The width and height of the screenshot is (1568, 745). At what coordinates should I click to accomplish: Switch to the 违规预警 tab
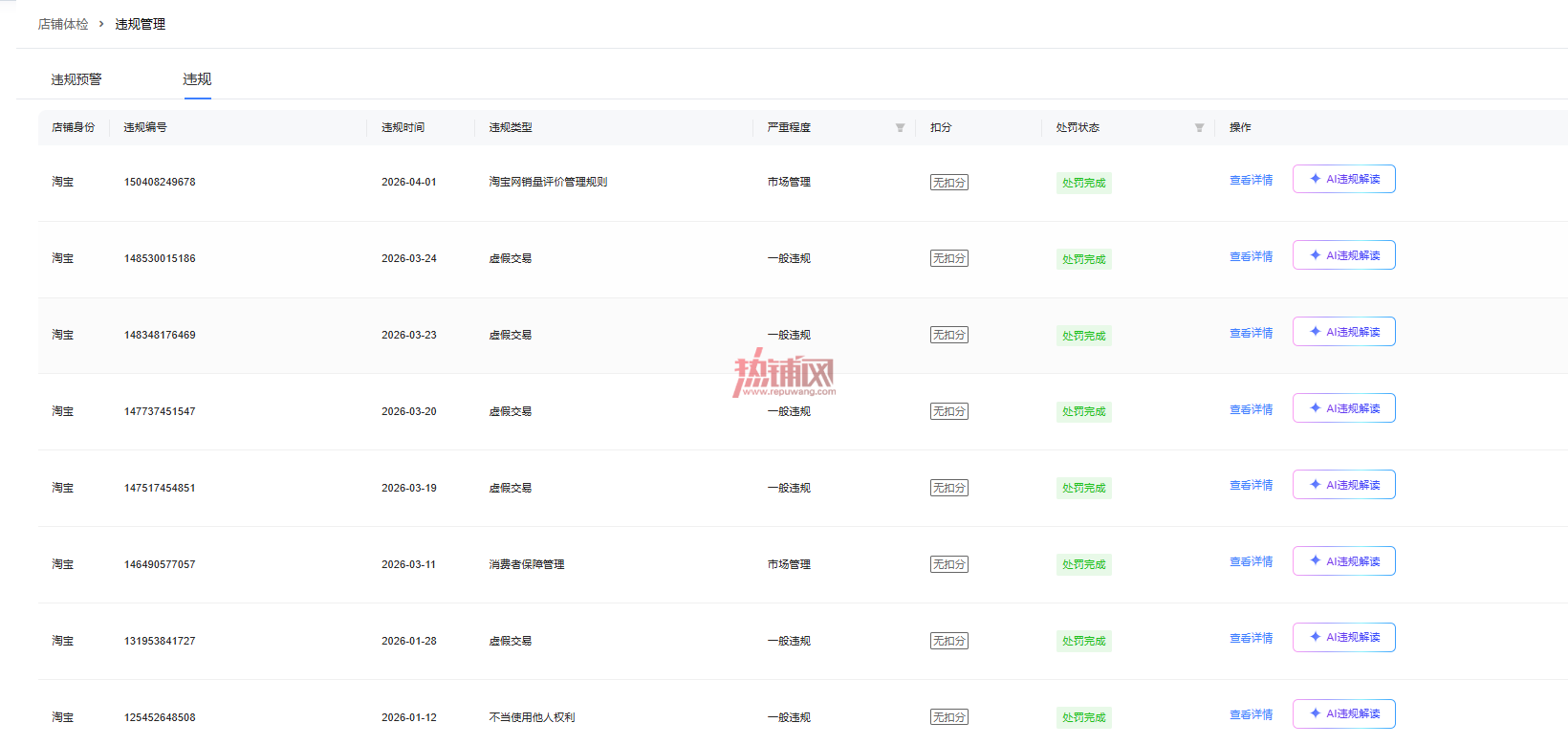[76, 79]
